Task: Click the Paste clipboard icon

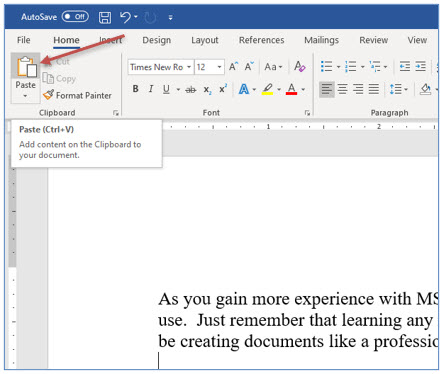Action: 26,66
